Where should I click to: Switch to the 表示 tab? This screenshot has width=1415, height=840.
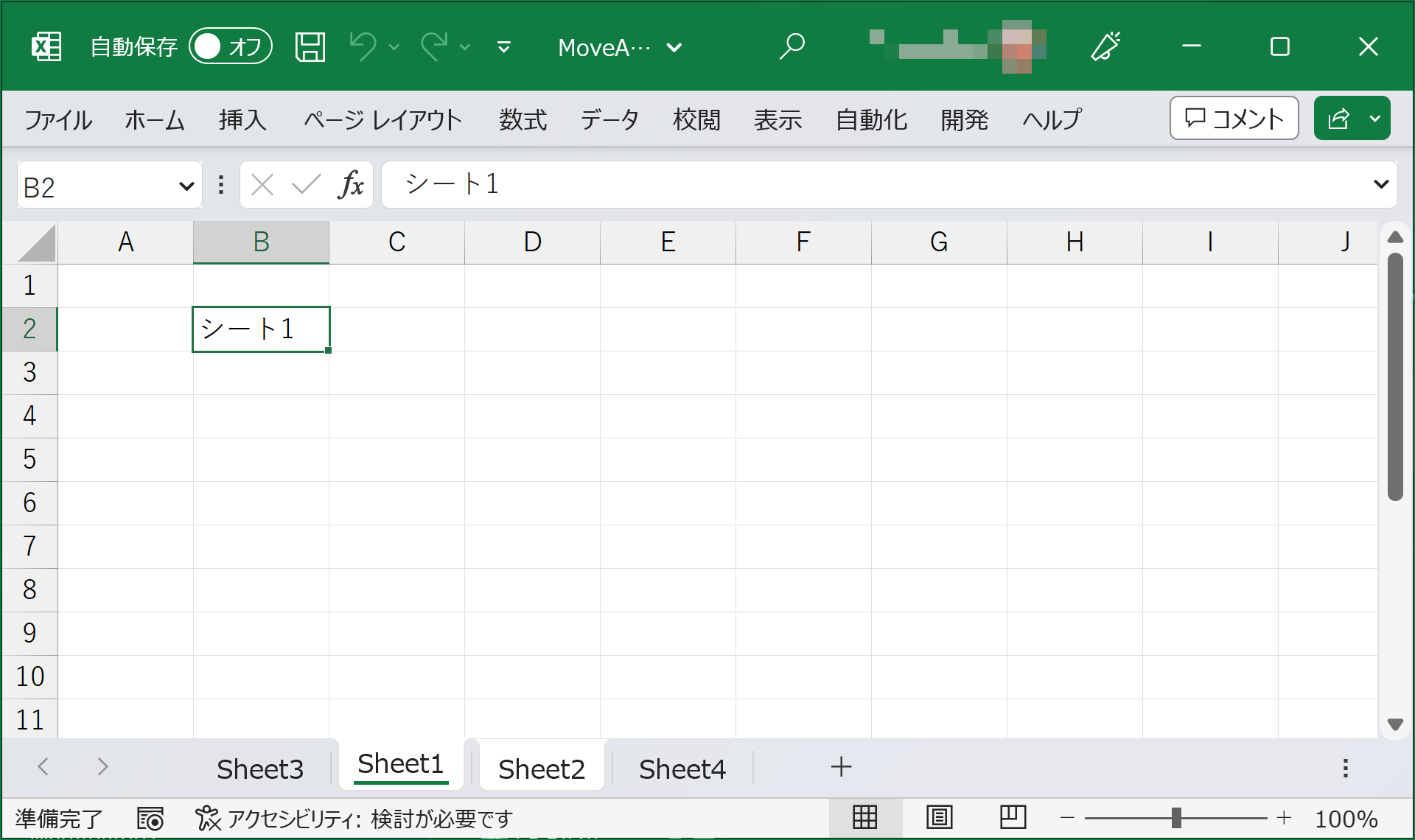[778, 119]
